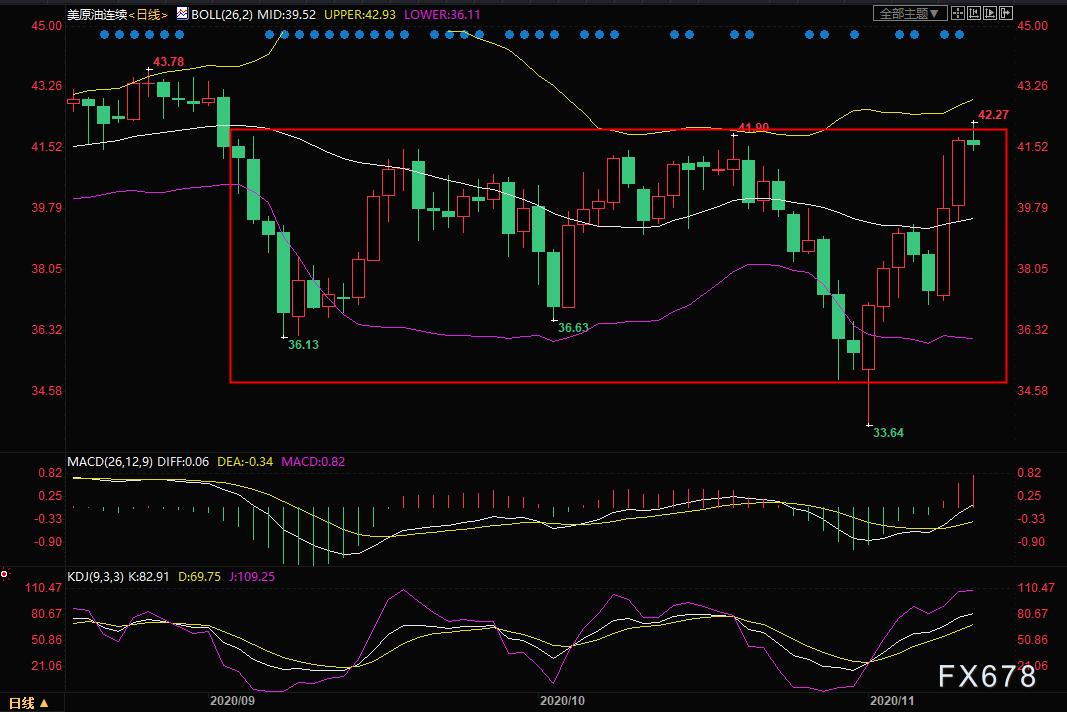Click the 42.27 latest price label

point(992,115)
